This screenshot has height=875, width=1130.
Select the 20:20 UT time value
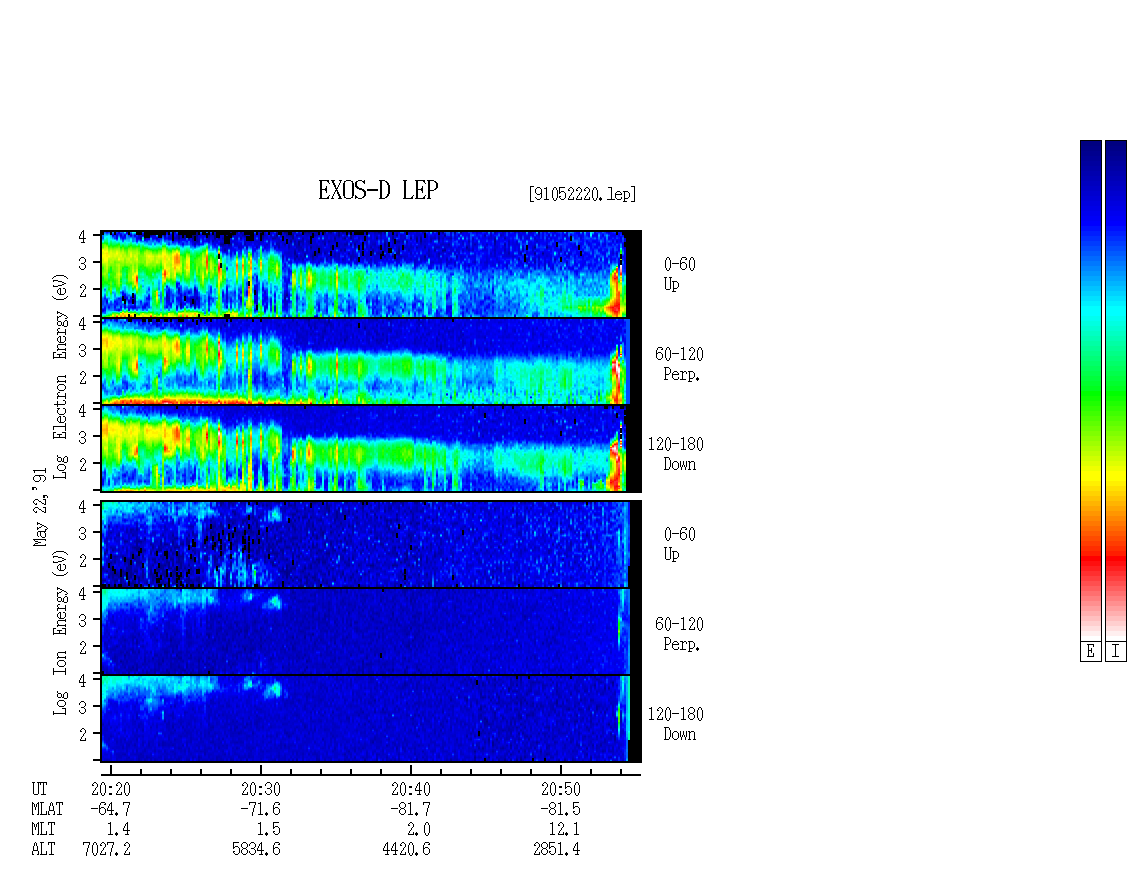[111, 789]
